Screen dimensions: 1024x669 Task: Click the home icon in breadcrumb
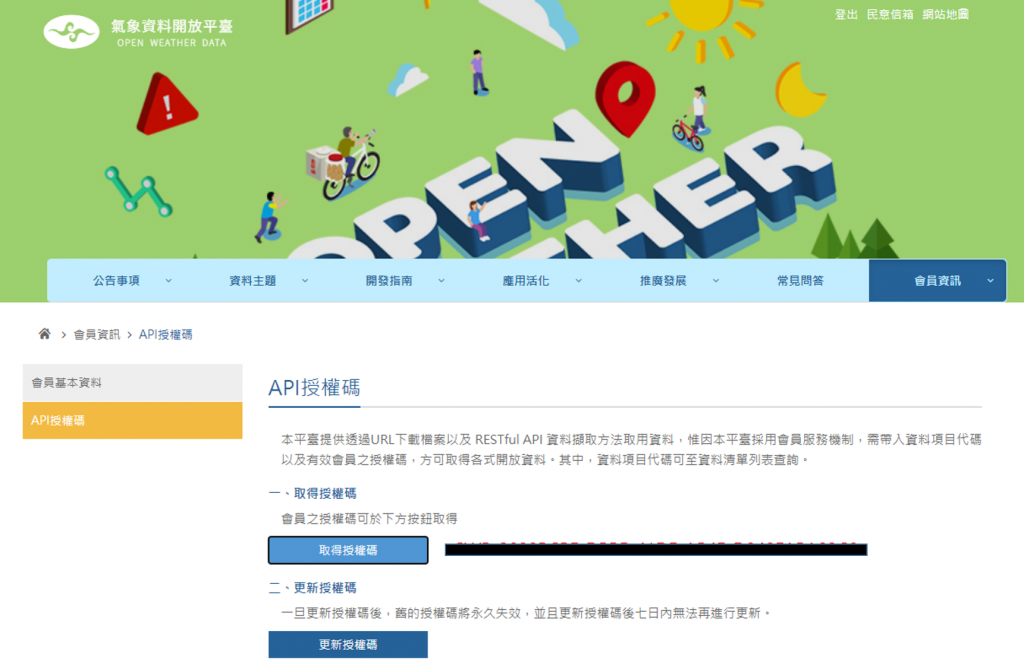44,334
